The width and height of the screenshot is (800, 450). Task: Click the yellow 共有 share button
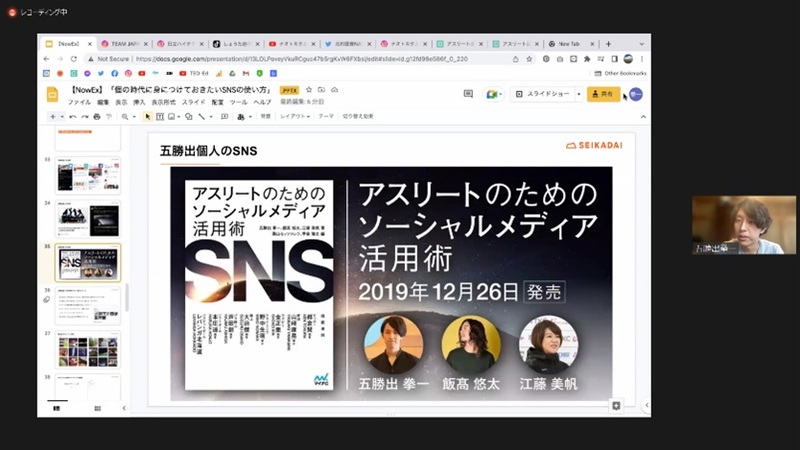click(603, 94)
